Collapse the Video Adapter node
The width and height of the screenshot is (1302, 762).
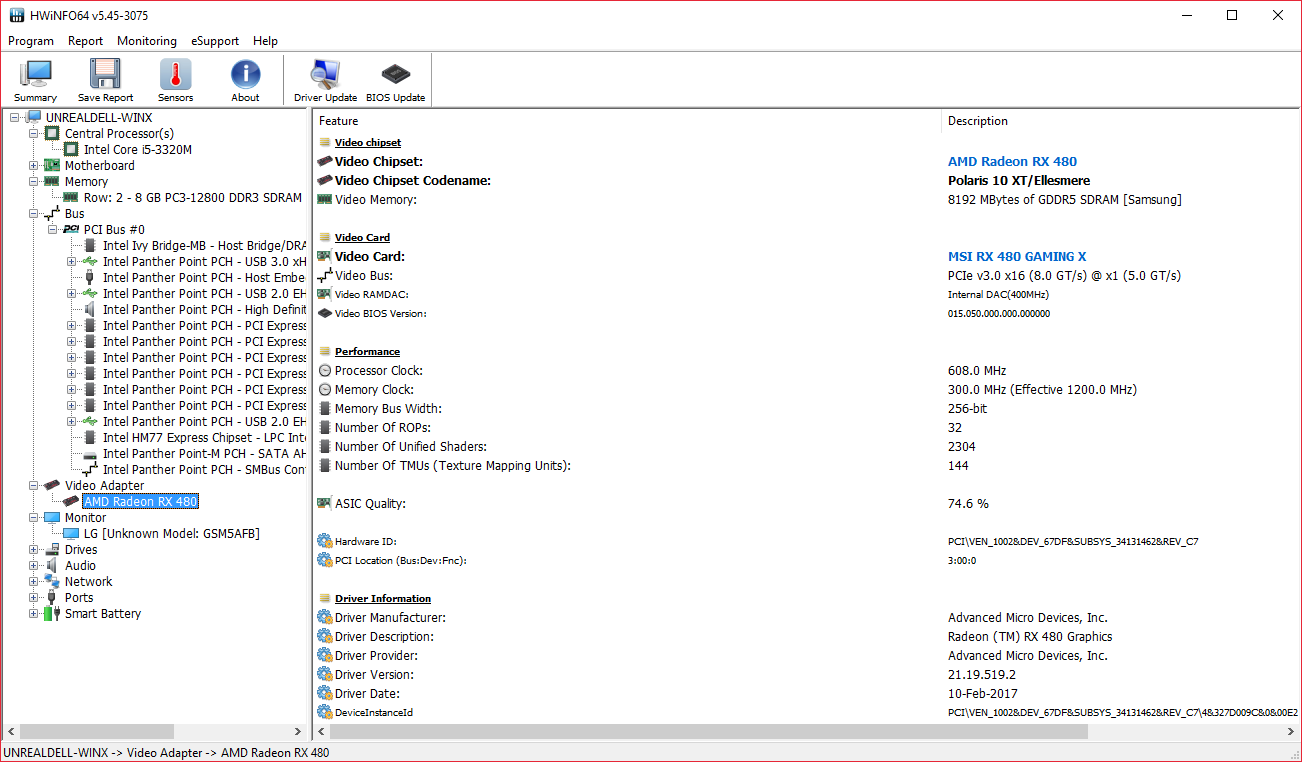tap(34, 486)
